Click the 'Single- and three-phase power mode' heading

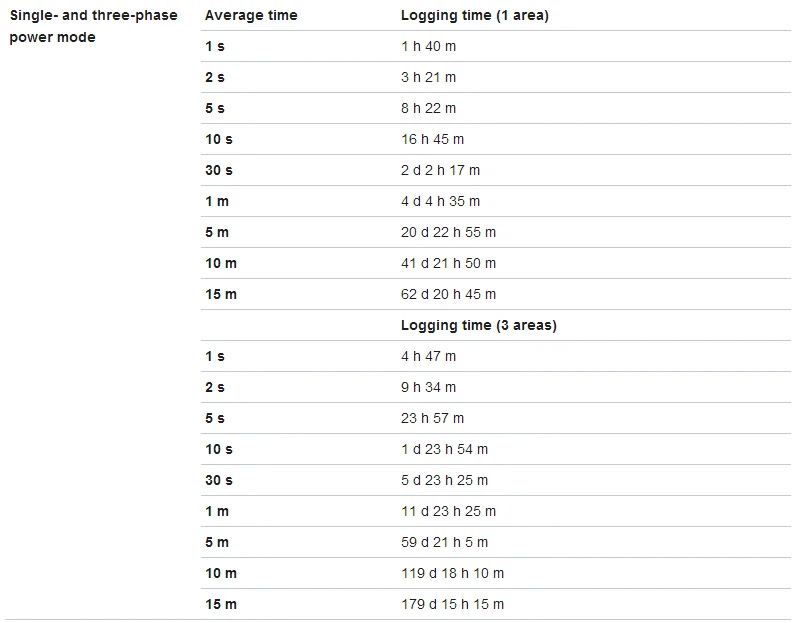click(x=93, y=26)
